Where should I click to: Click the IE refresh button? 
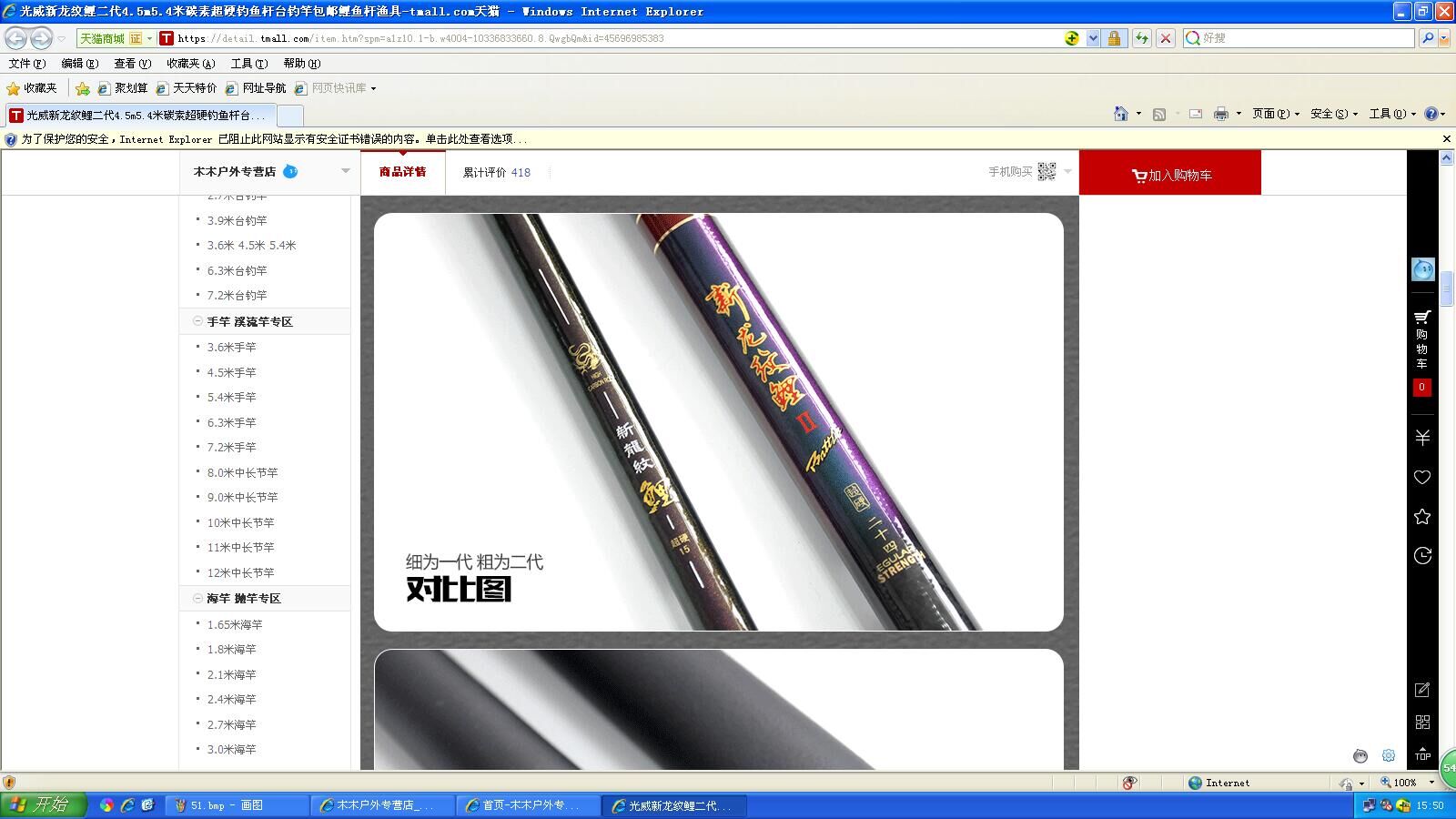pos(1141,38)
